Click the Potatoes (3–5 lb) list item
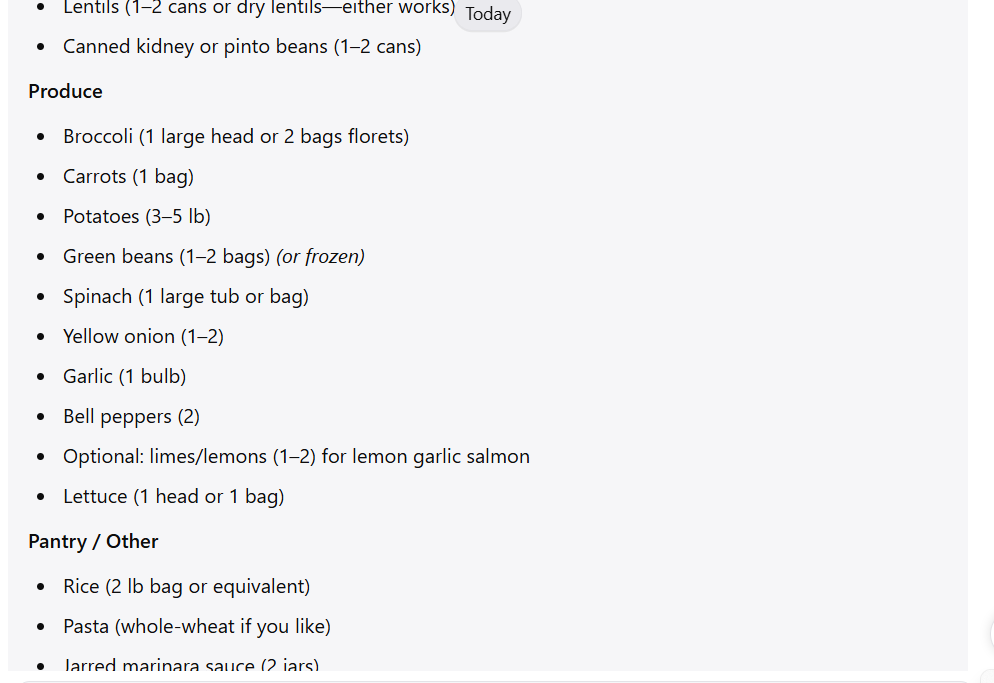Viewport: 994px width, 683px height. (137, 216)
